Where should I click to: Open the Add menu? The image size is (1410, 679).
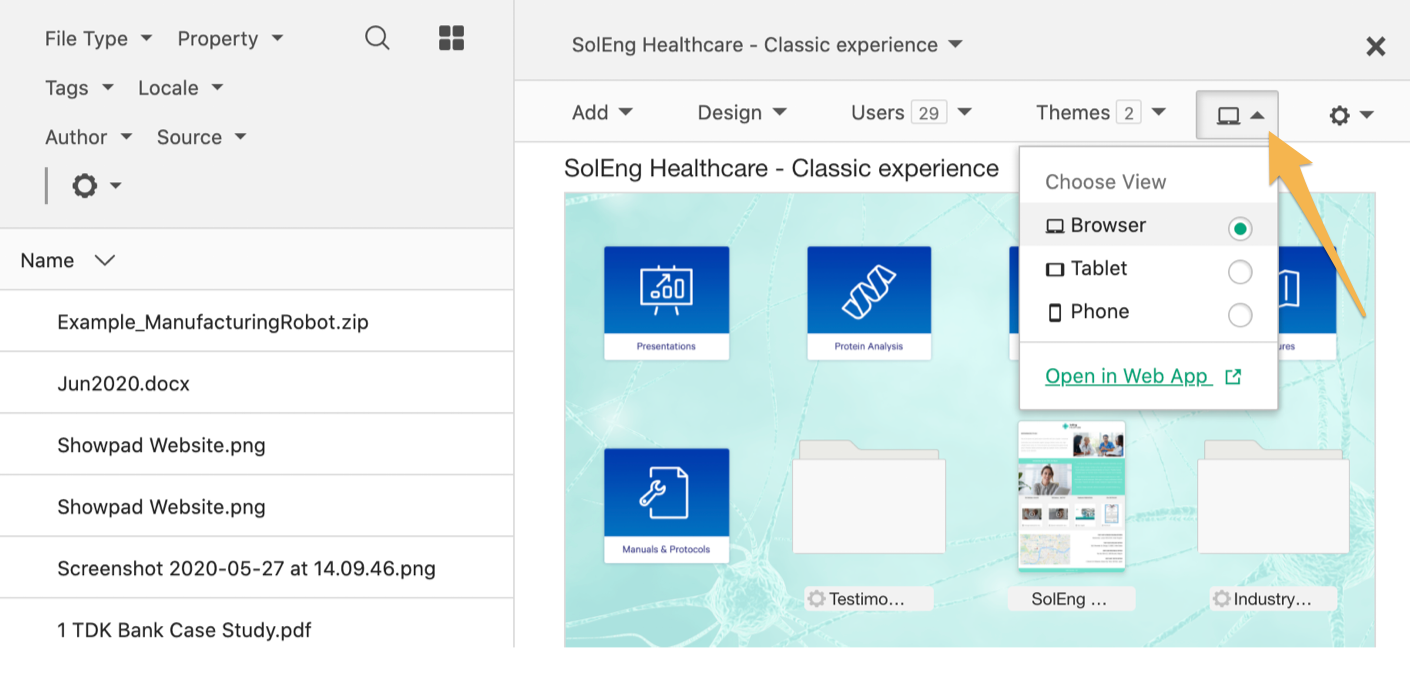point(602,113)
